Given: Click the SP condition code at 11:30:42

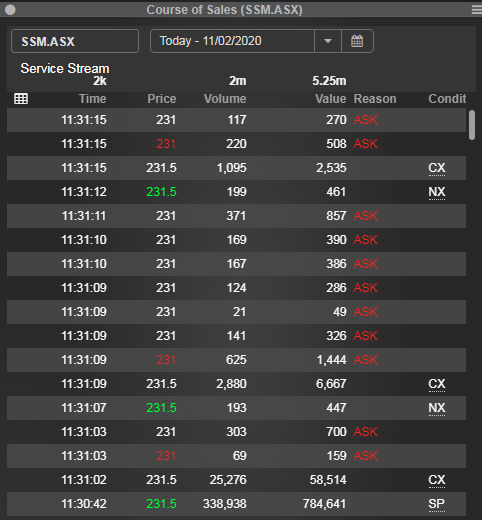Looking at the screenshot, I should tap(437, 504).
